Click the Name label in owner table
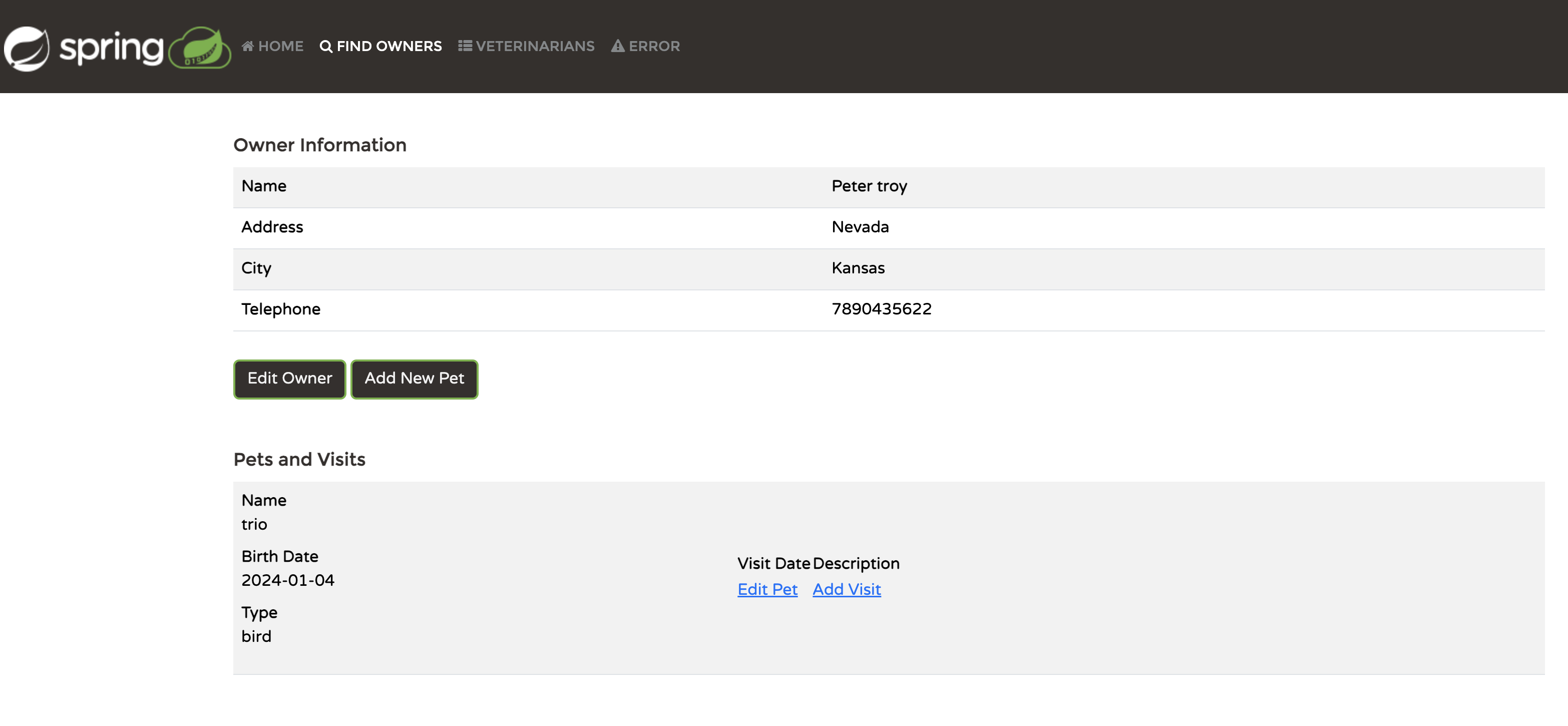Image resolution: width=1568 pixels, height=726 pixels. pos(263,186)
